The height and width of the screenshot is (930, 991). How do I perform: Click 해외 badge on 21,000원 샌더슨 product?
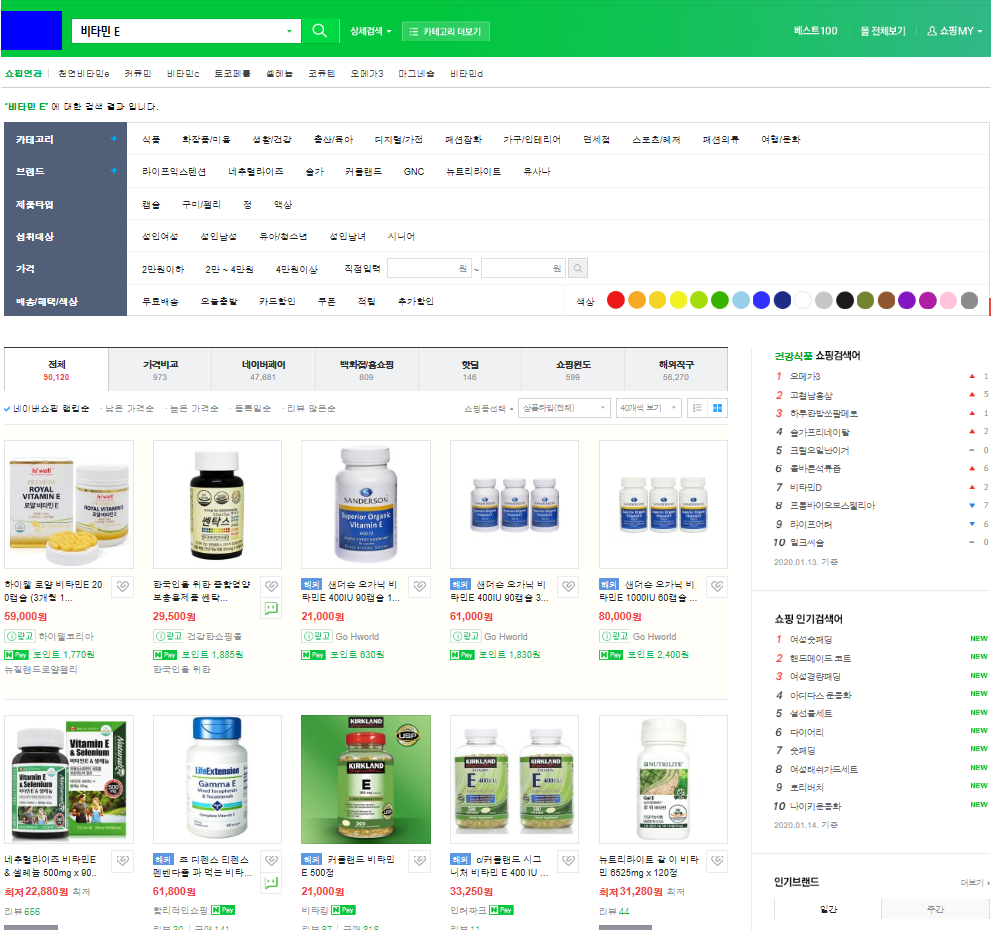coord(312,585)
